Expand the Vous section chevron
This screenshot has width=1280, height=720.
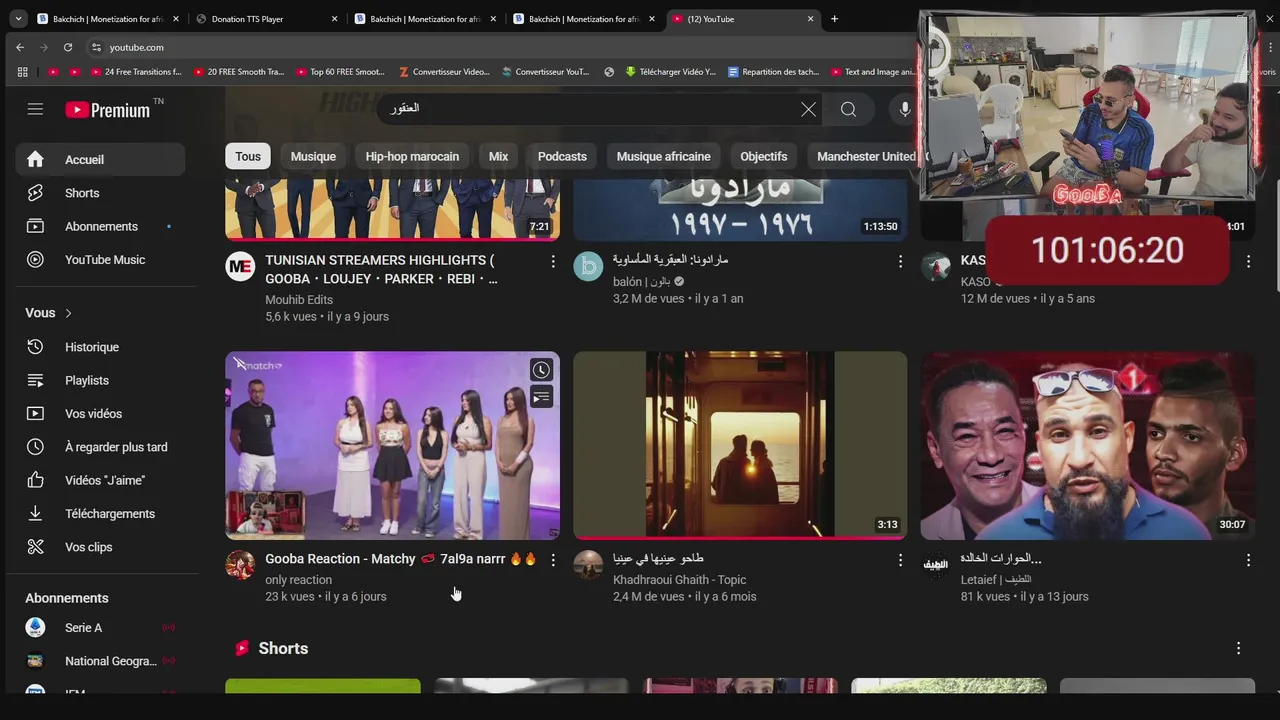pyautogui.click(x=68, y=313)
